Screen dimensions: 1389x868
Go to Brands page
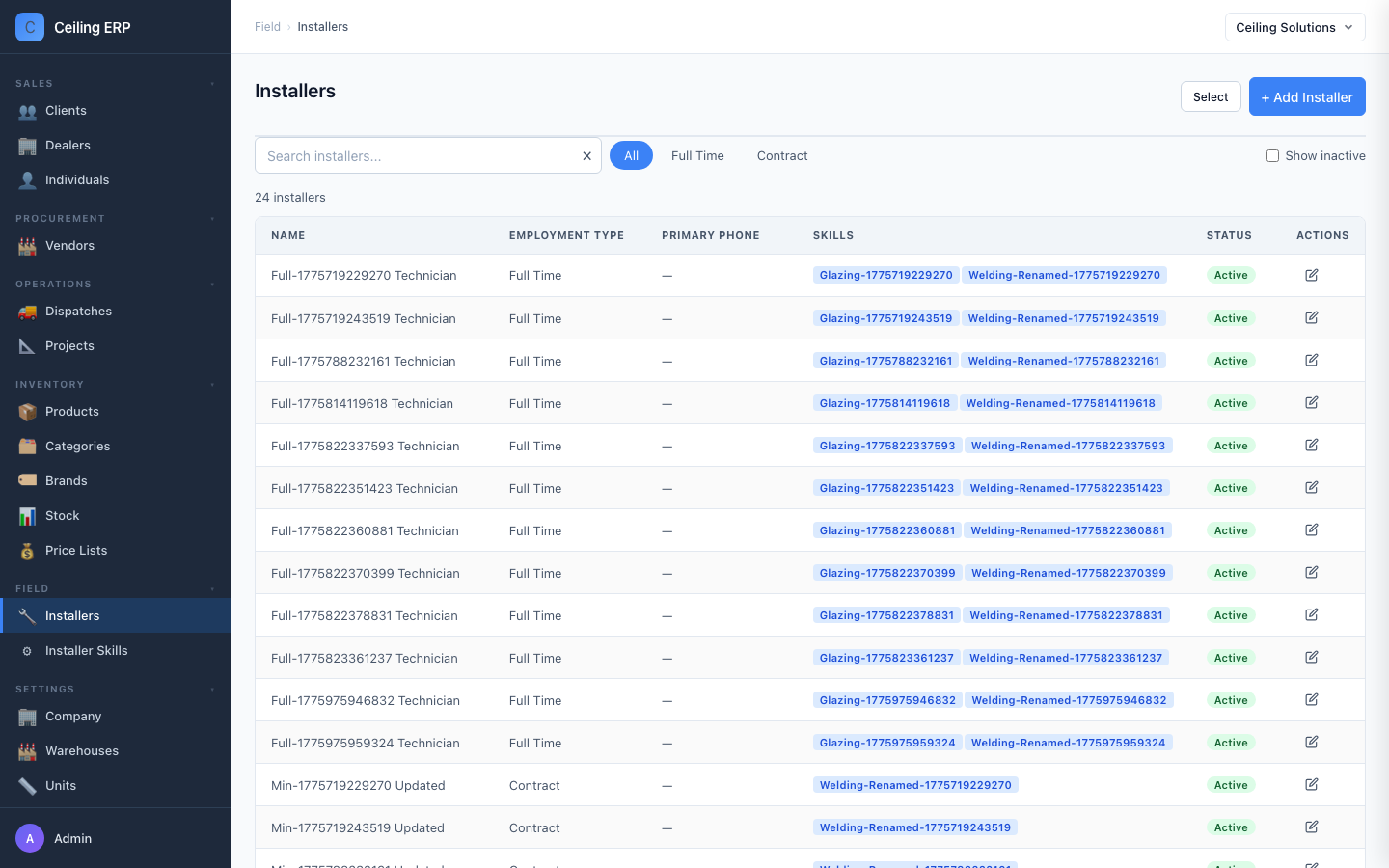[116, 481]
